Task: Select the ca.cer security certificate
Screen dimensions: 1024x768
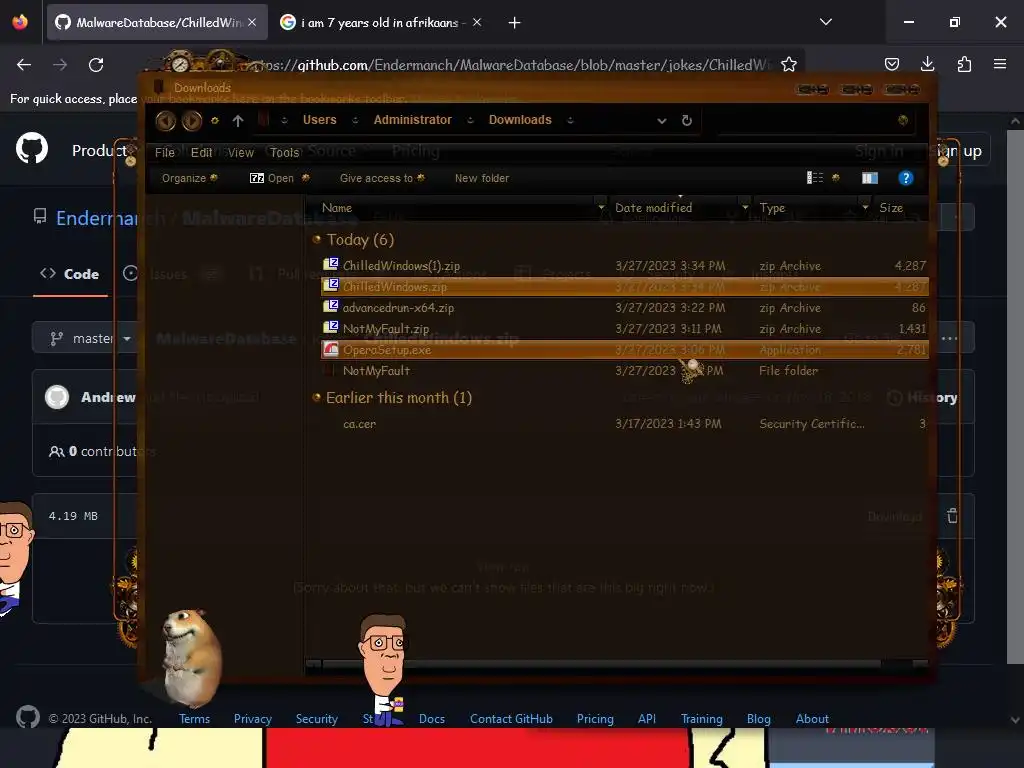Action: 624,424
